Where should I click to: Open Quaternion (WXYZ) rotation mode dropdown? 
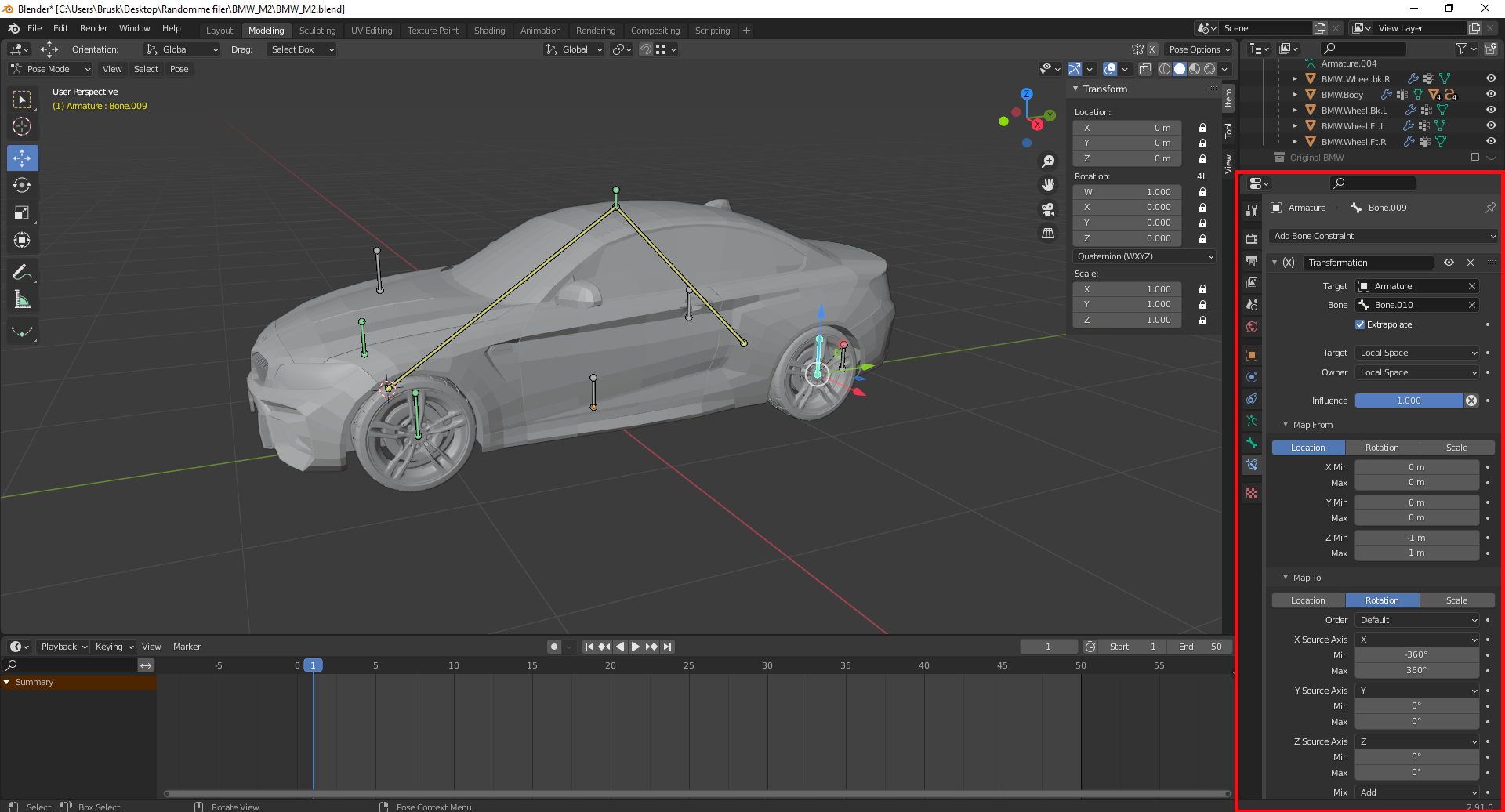pyautogui.click(x=1144, y=256)
